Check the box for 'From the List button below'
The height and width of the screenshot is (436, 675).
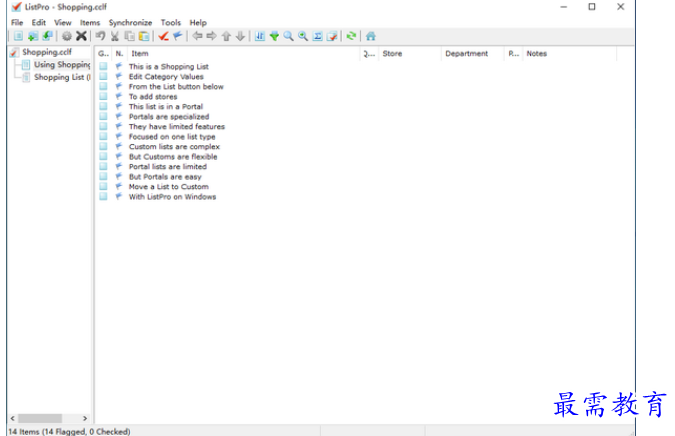(x=103, y=87)
